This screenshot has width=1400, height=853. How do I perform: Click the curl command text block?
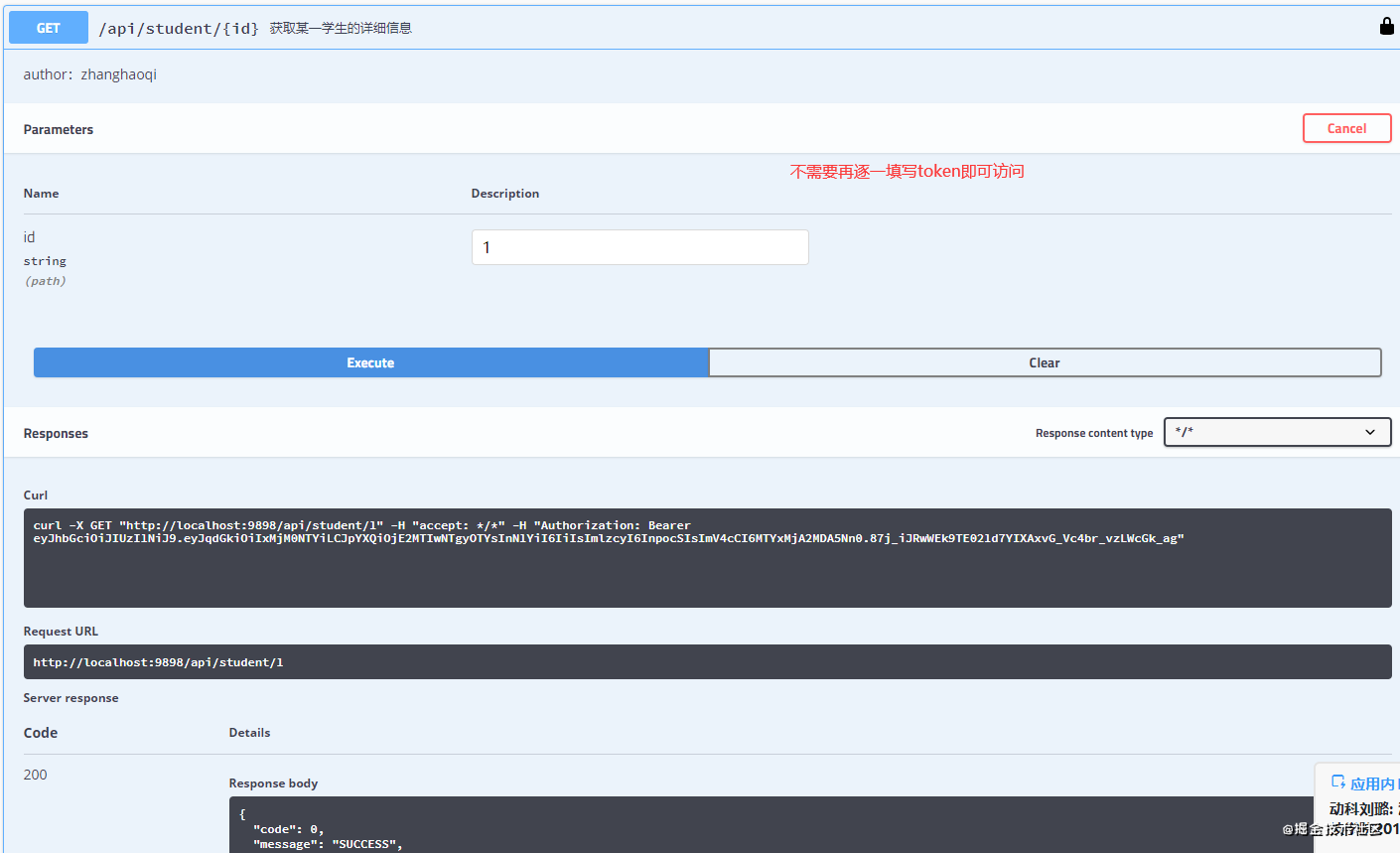point(707,558)
